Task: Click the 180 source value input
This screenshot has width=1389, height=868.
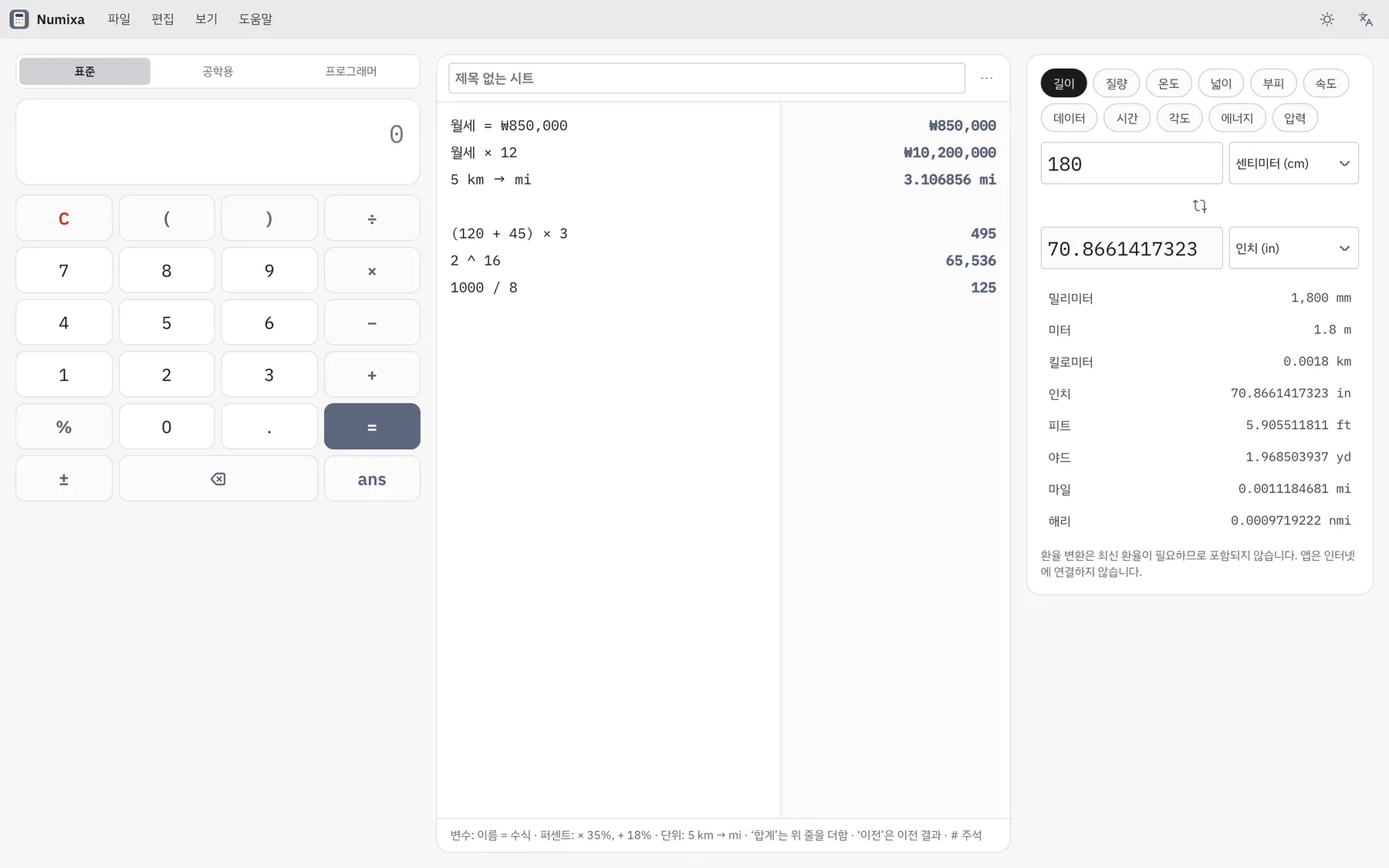Action: (x=1131, y=163)
